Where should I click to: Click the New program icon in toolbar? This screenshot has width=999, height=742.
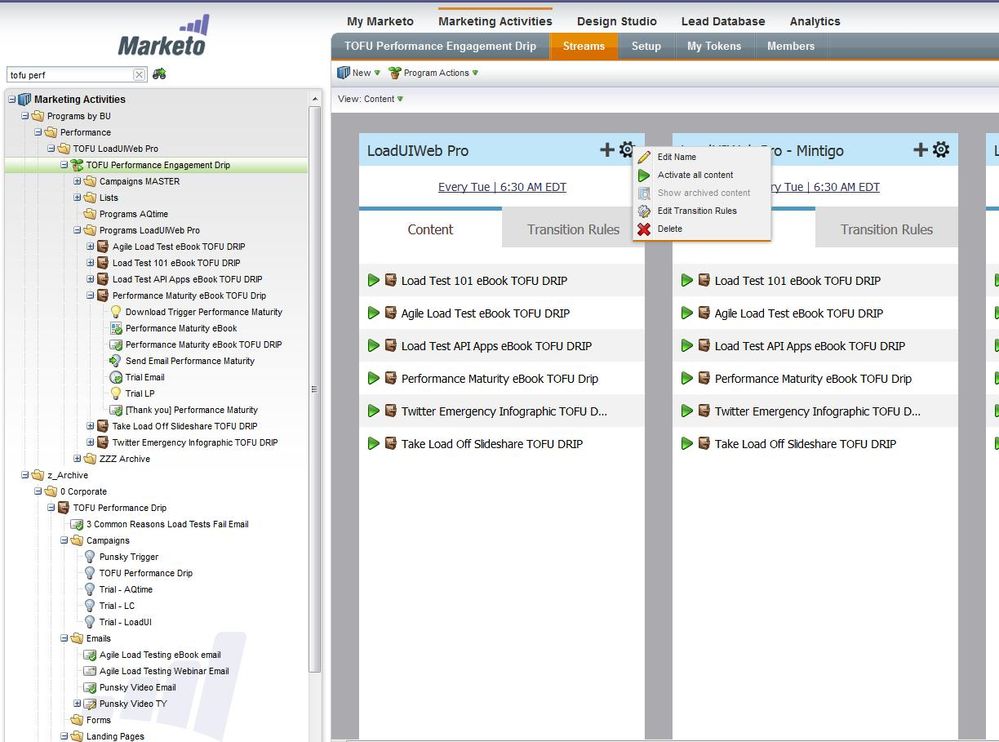[x=343, y=73]
